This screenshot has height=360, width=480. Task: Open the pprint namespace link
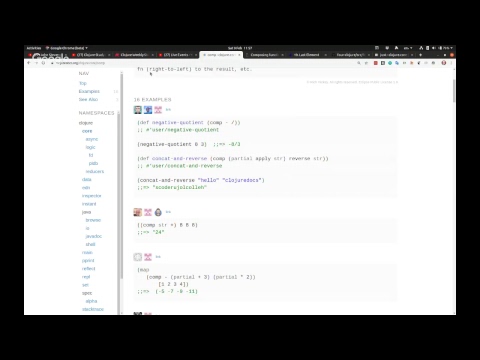(88, 260)
